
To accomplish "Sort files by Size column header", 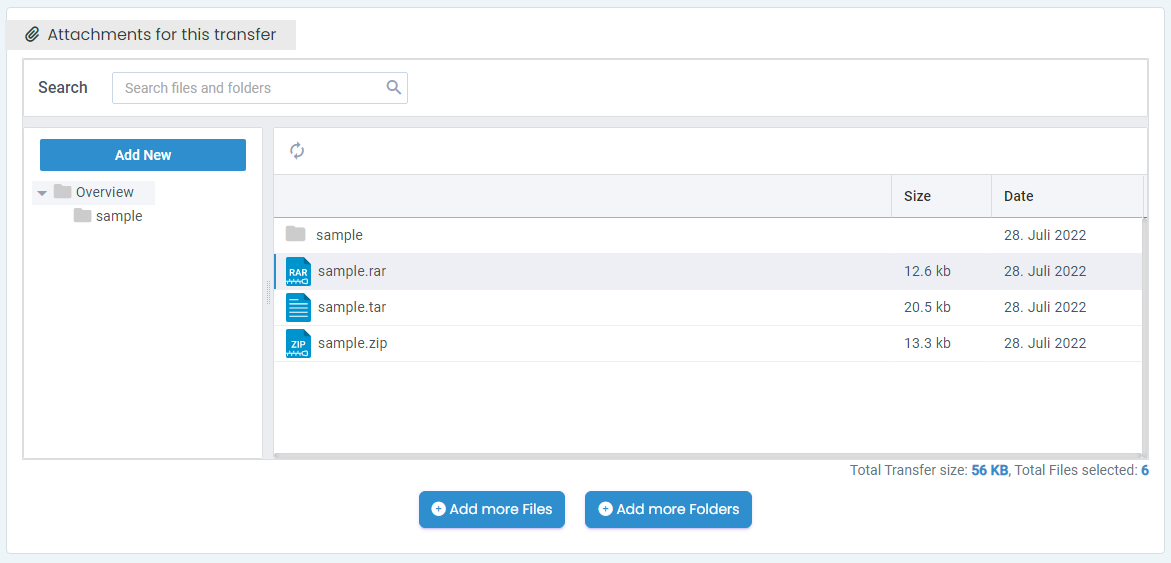I will [917, 196].
